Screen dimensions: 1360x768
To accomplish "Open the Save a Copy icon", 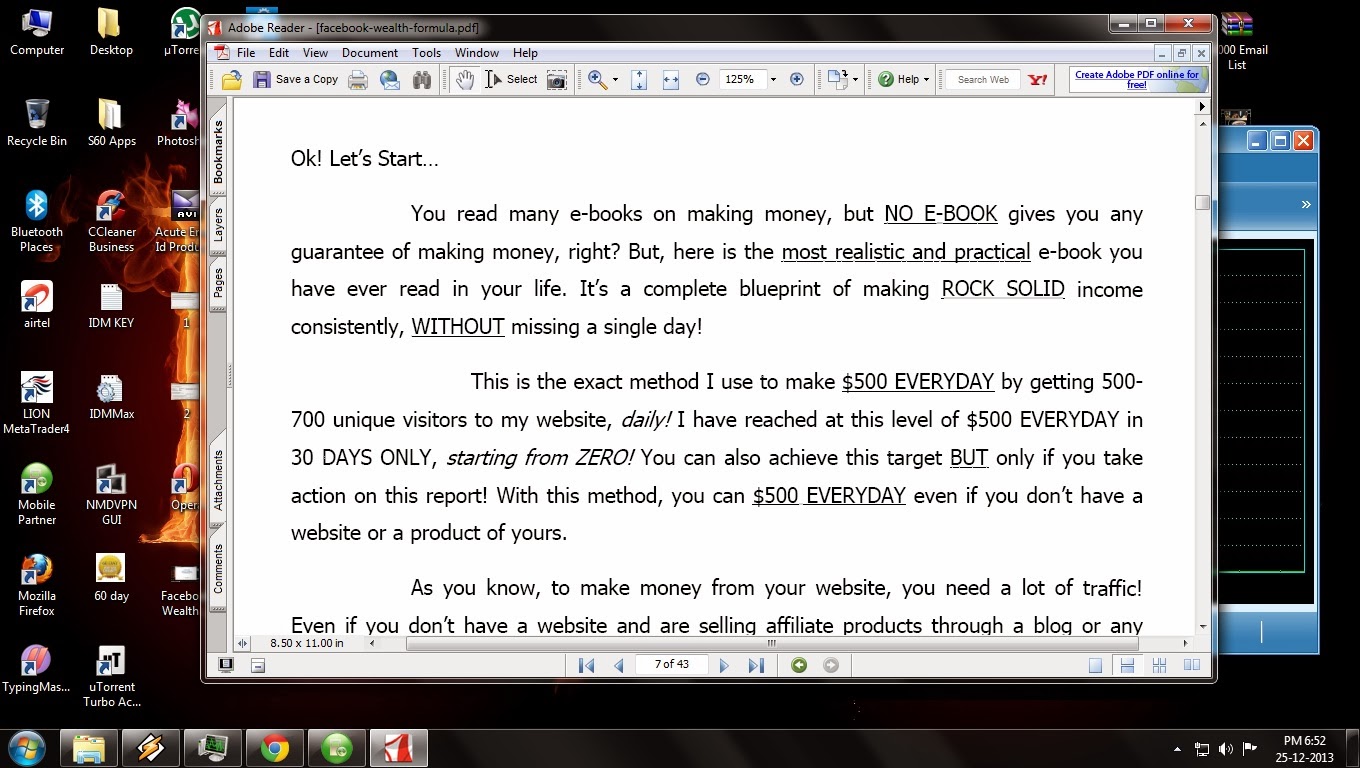I will coord(262,79).
